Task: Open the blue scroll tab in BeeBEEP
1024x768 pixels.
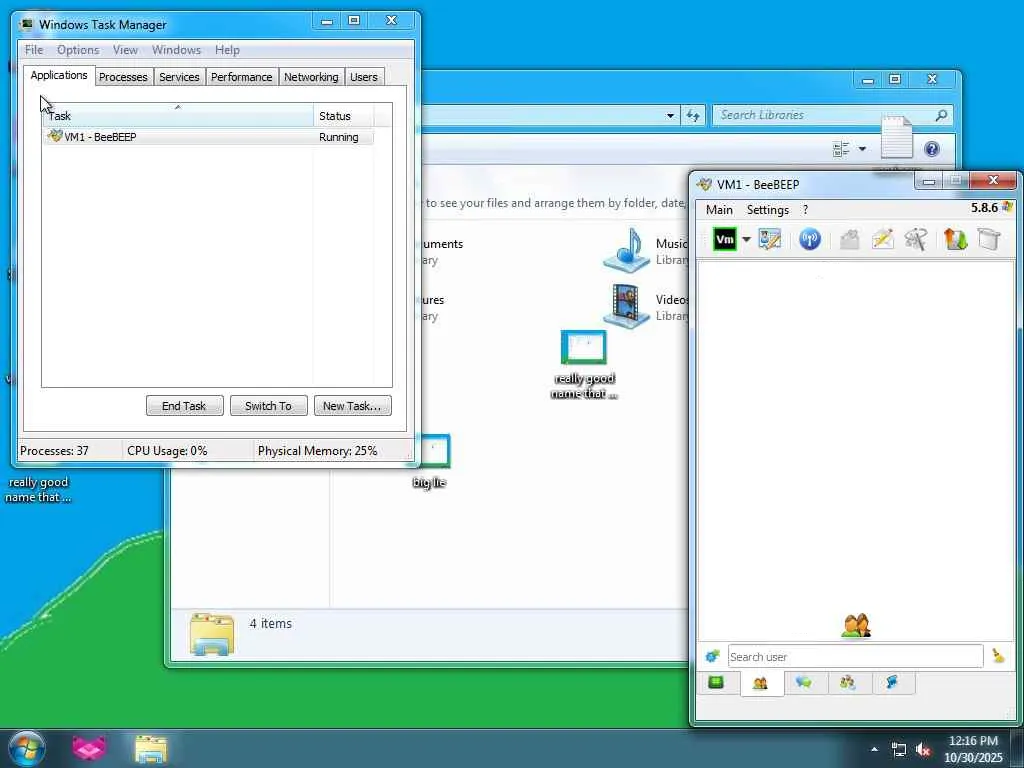Action: 892,683
